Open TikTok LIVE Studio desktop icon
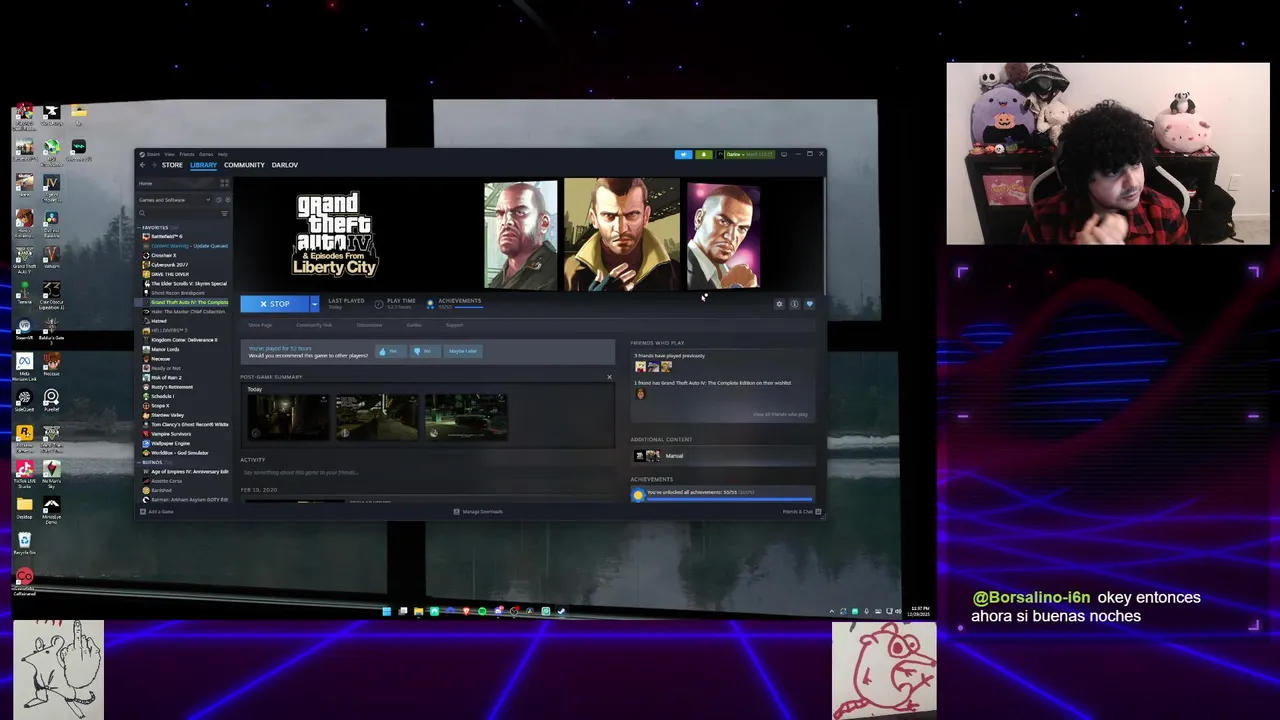Screen dimensions: 1280x720 tap(24, 473)
